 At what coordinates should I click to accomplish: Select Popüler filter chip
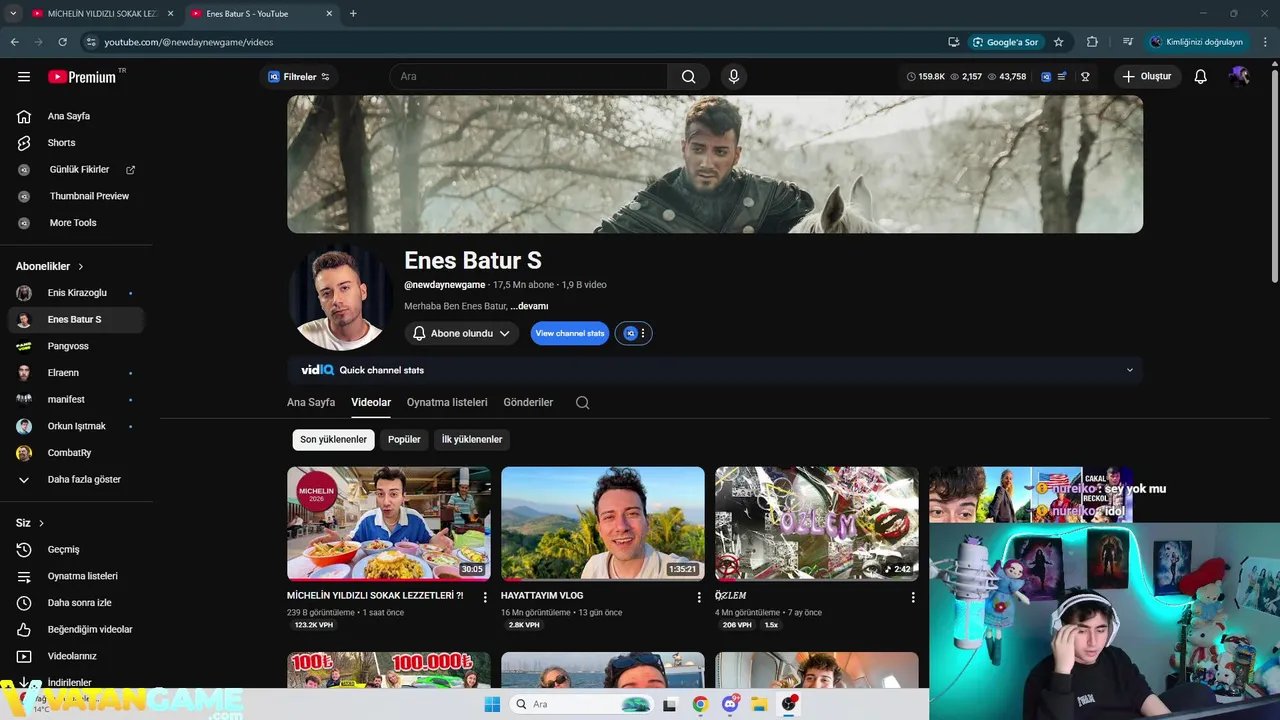[x=404, y=439]
